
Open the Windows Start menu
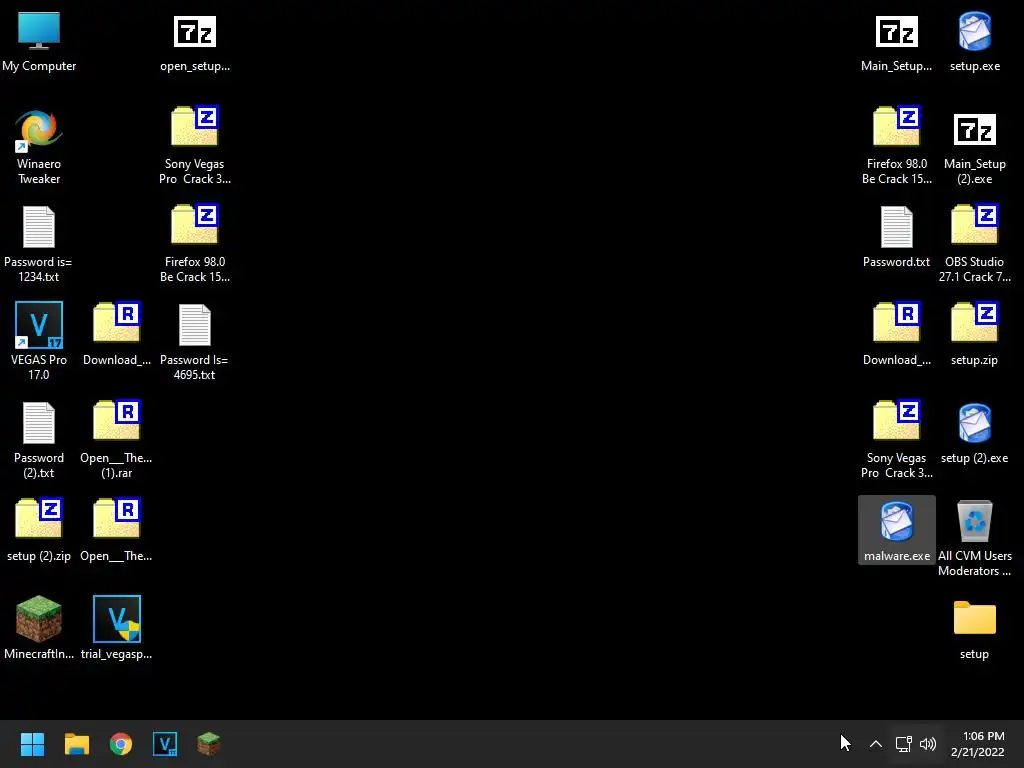tap(32, 744)
